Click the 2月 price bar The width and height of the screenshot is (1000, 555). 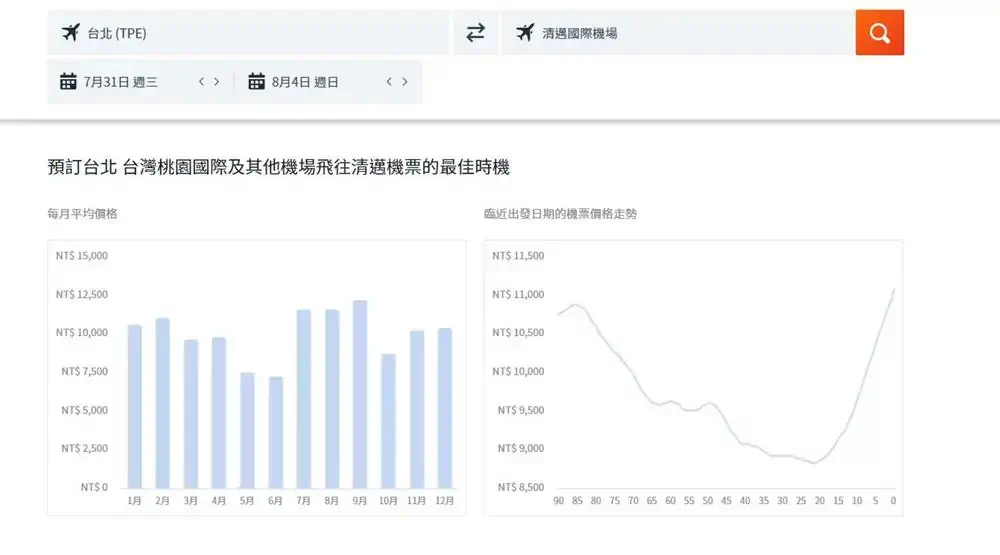pyautogui.click(x=163, y=403)
